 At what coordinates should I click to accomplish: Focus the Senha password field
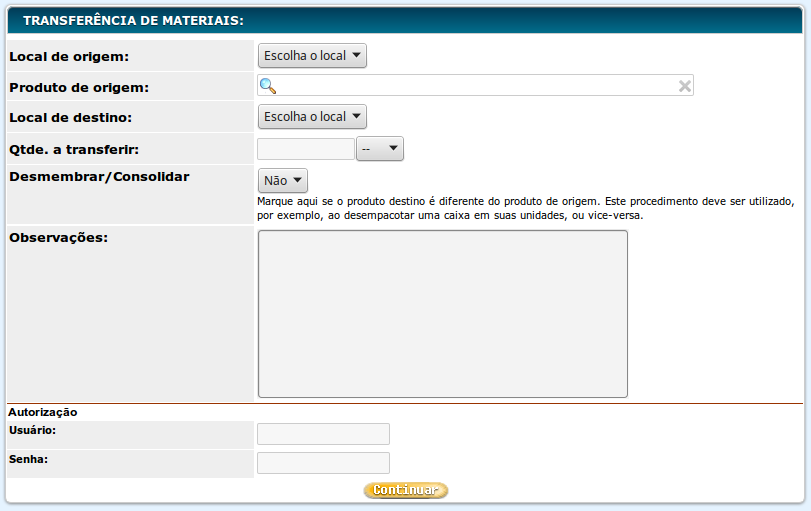[x=323, y=463]
